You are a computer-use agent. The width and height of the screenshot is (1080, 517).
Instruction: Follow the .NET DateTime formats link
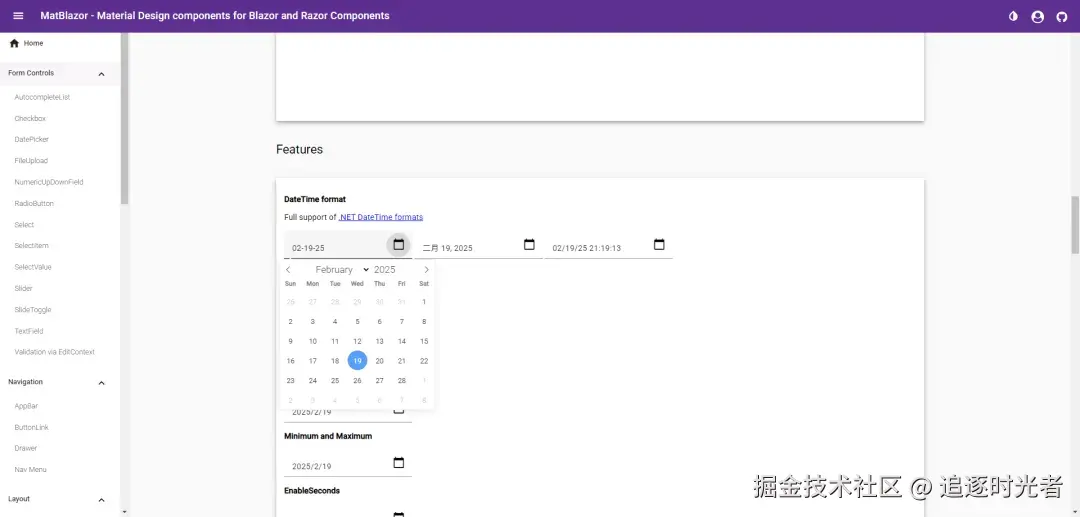pos(381,217)
